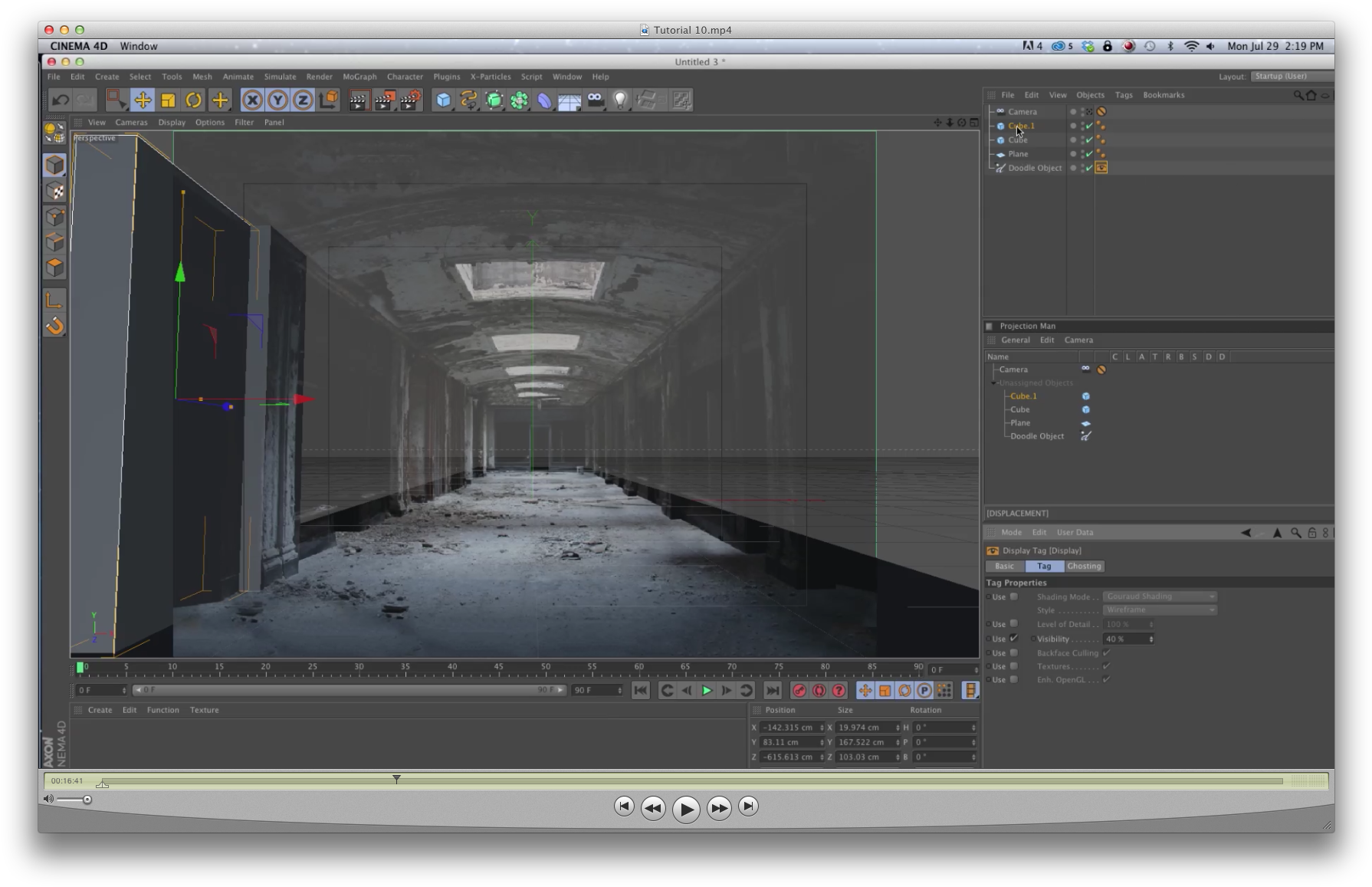
Task: Add a Cube primitive from toolbar
Action: (443, 100)
